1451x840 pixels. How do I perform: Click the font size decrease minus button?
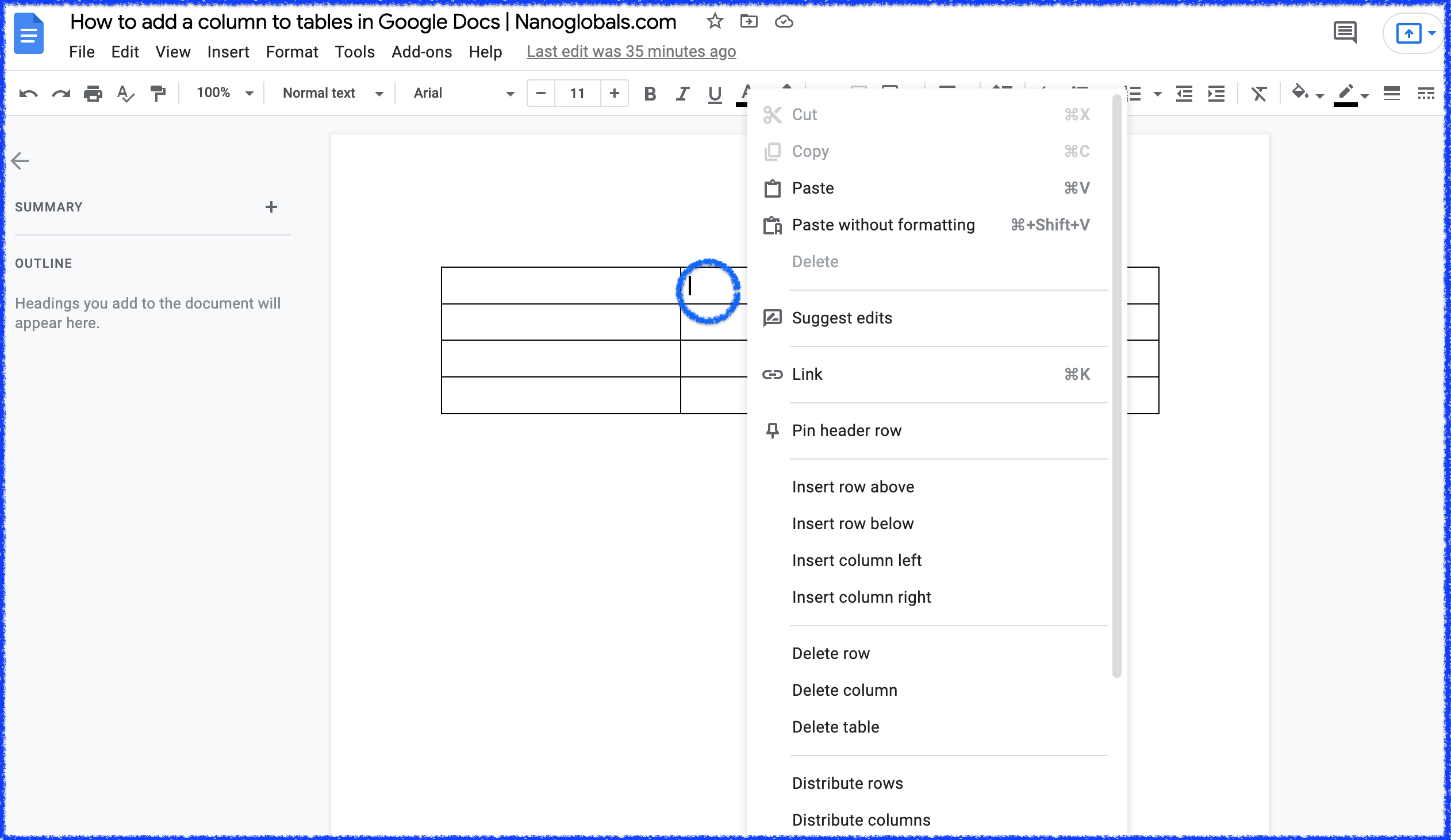tap(541, 93)
